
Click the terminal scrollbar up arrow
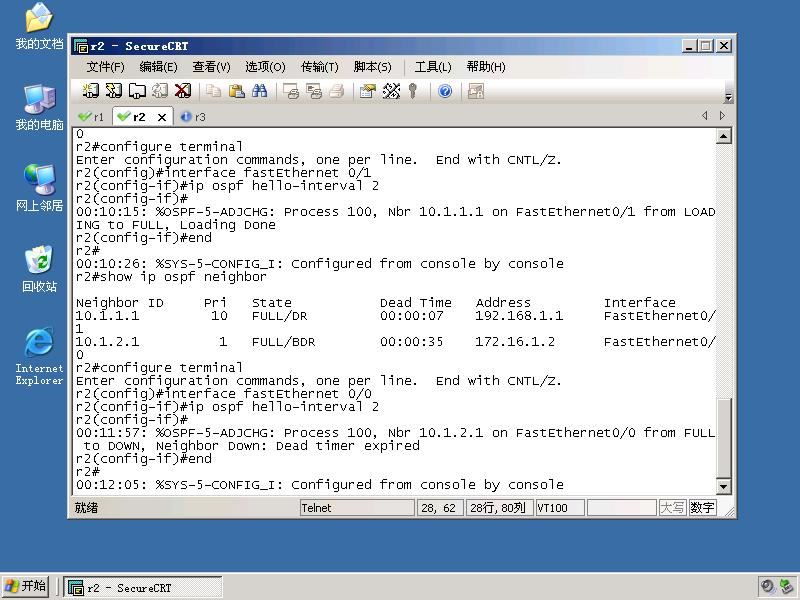(723, 136)
